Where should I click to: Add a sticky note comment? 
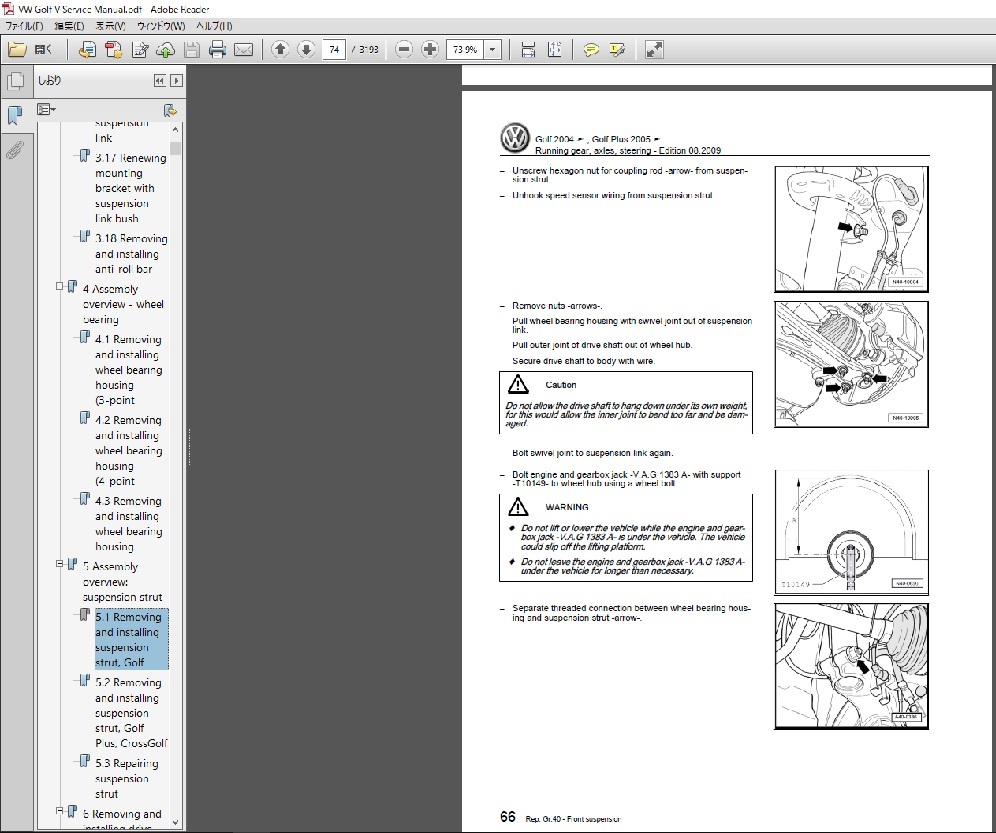(591, 50)
